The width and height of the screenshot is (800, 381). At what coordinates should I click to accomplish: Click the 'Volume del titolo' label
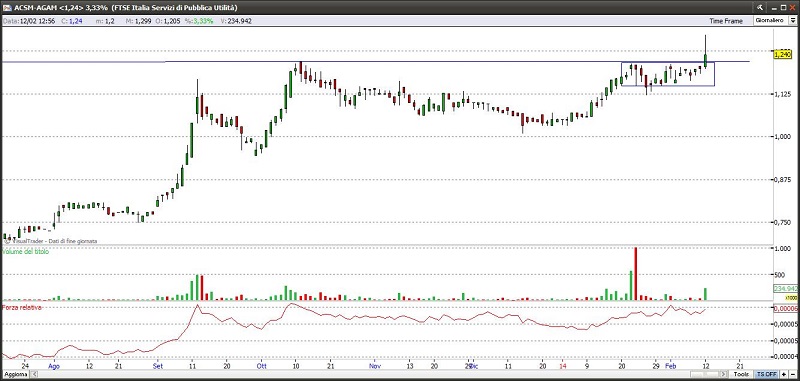26,251
